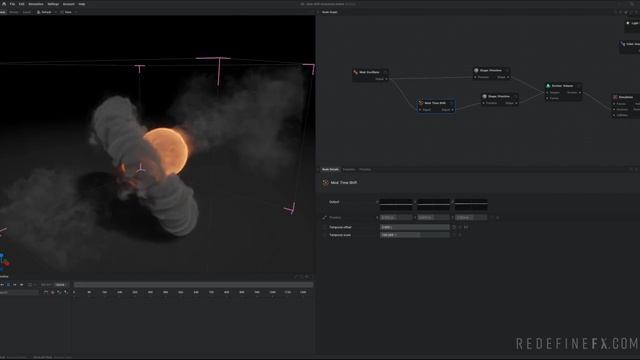
Task: Click the fast forward playback button
Action: pyautogui.click(x=22, y=284)
